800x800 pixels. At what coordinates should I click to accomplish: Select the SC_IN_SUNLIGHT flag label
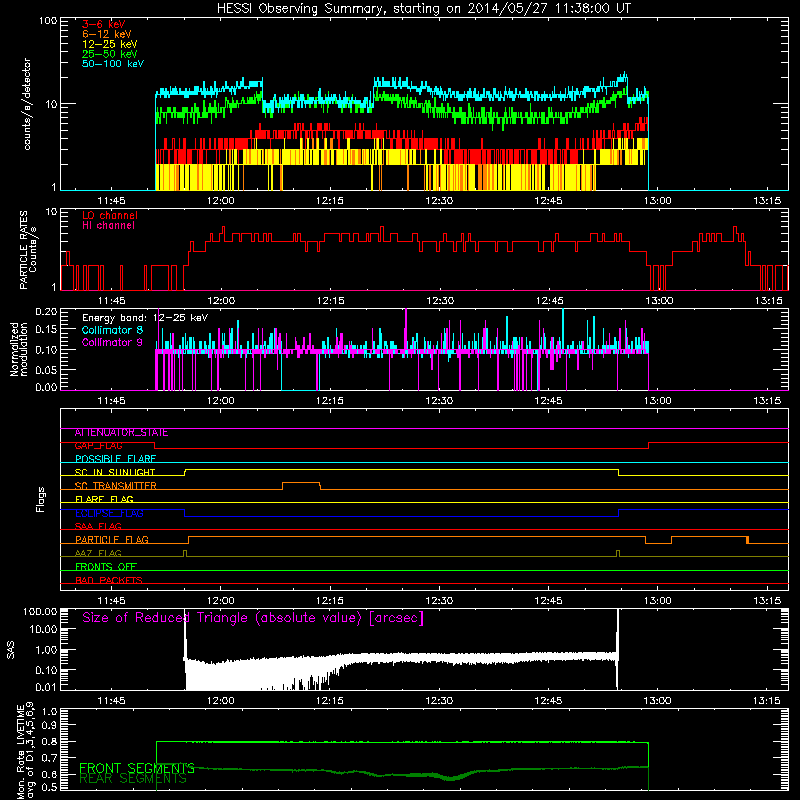pyautogui.click(x=115, y=472)
